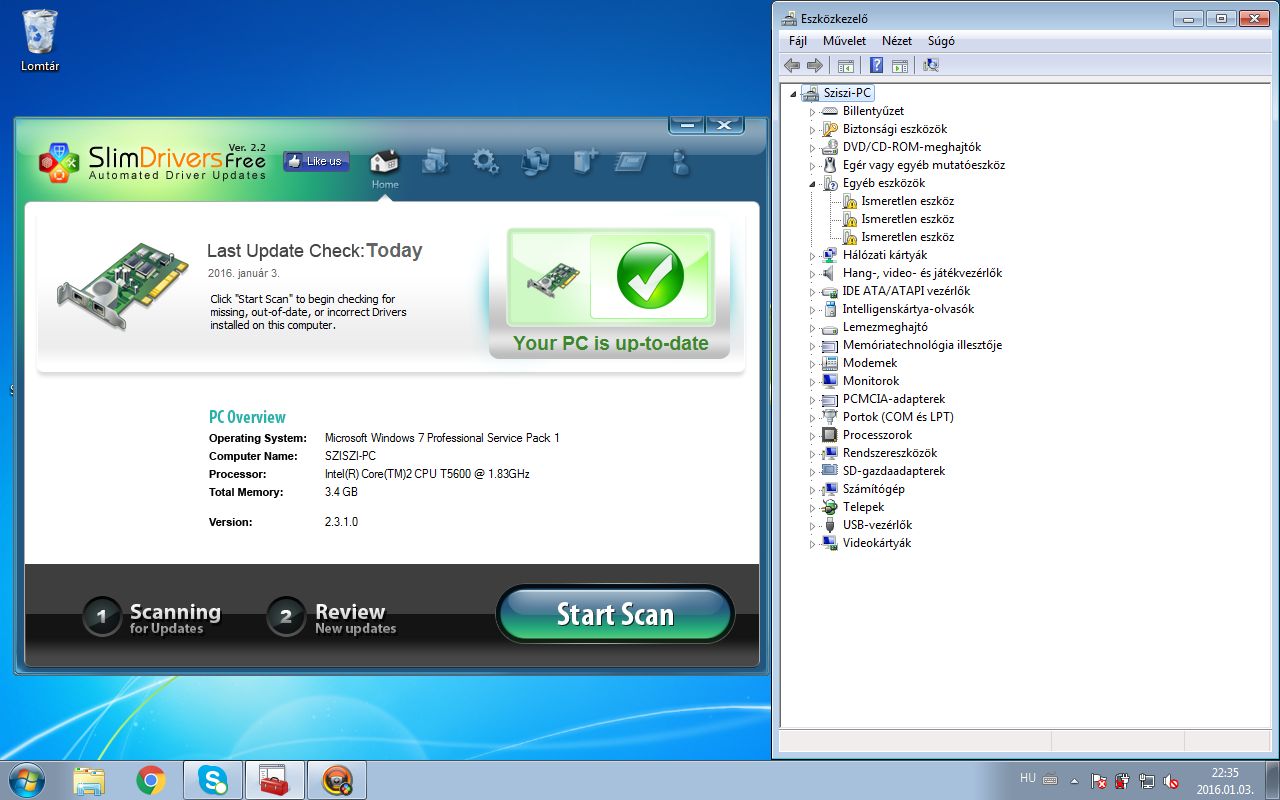This screenshot has height=800, width=1280.
Task: Select the Sziszi-PC root label
Action: point(848,93)
